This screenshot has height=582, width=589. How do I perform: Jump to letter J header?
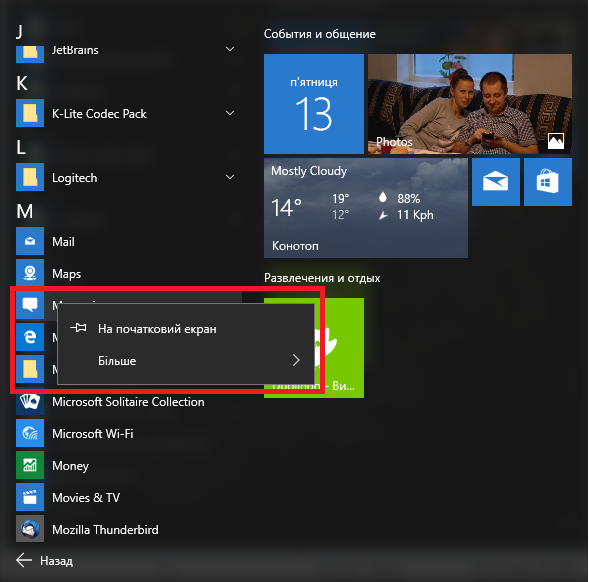point(20,32)
